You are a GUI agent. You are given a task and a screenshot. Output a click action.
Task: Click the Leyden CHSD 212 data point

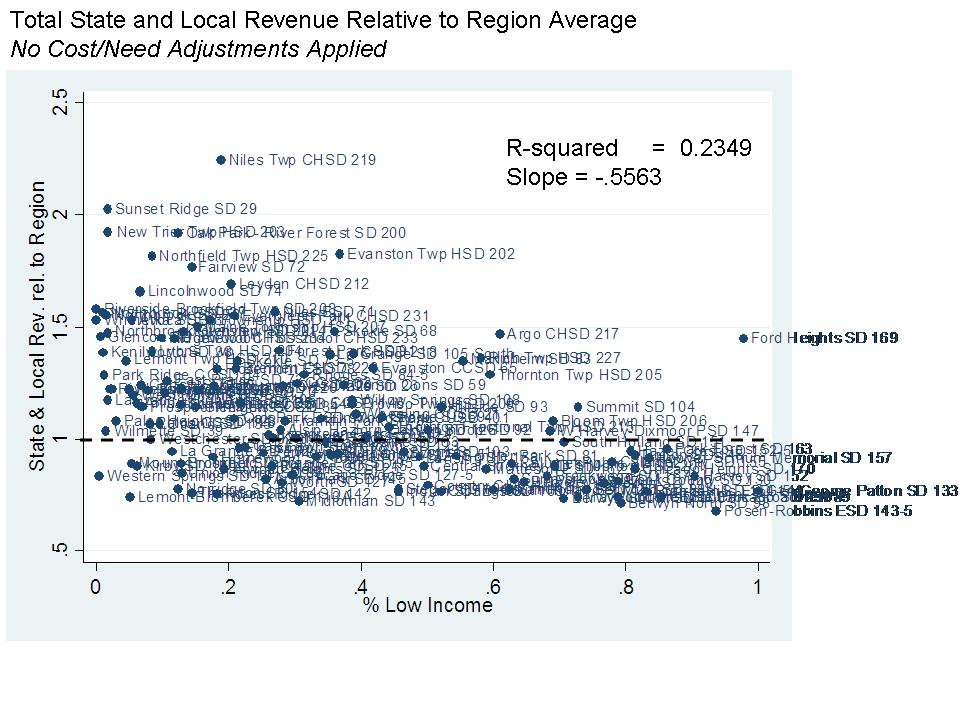coord(231,284)
